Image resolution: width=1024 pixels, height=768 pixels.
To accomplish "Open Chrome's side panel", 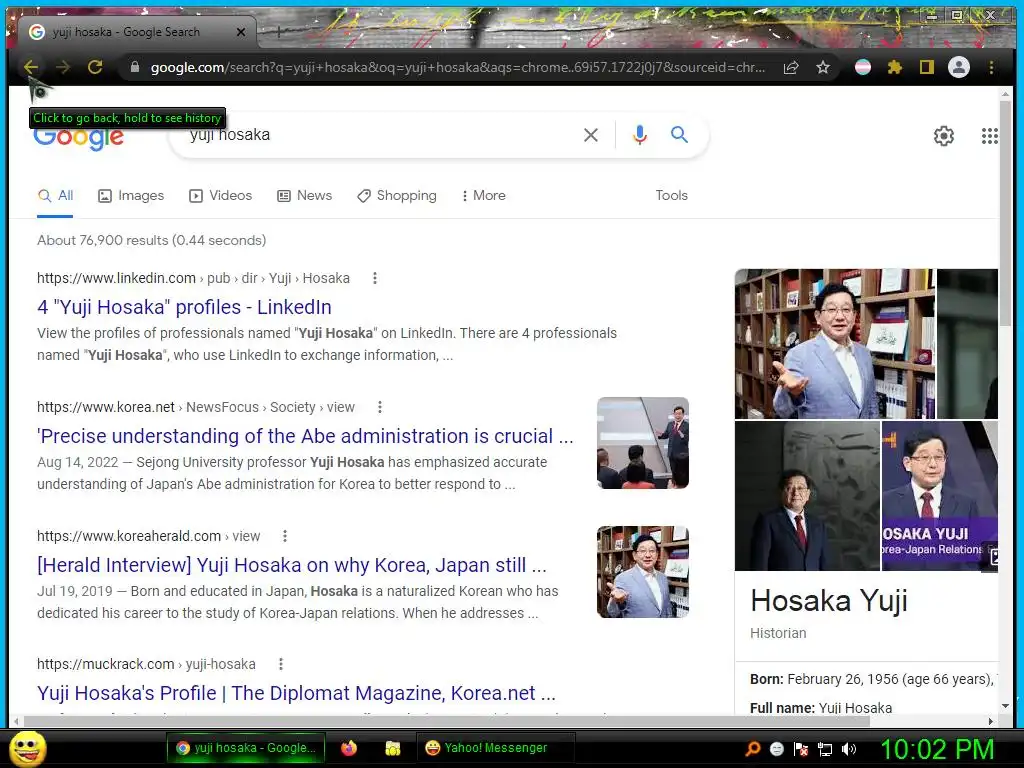I will click(x=927, y=67).
